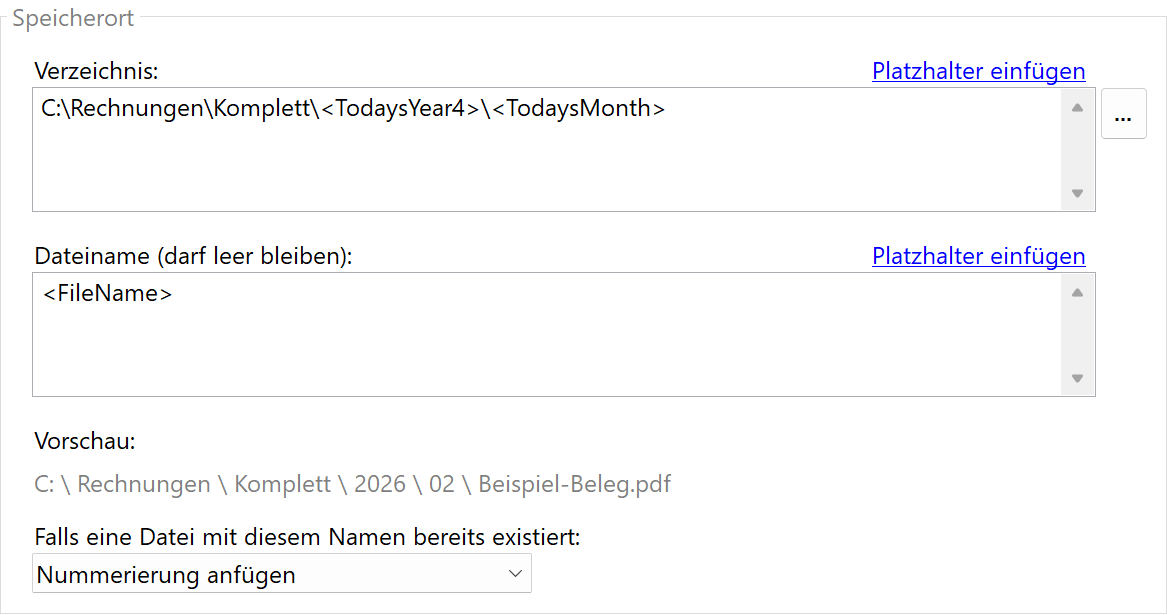Click the <TodaysMonth> placeholder in the directory path

point(579,109)
